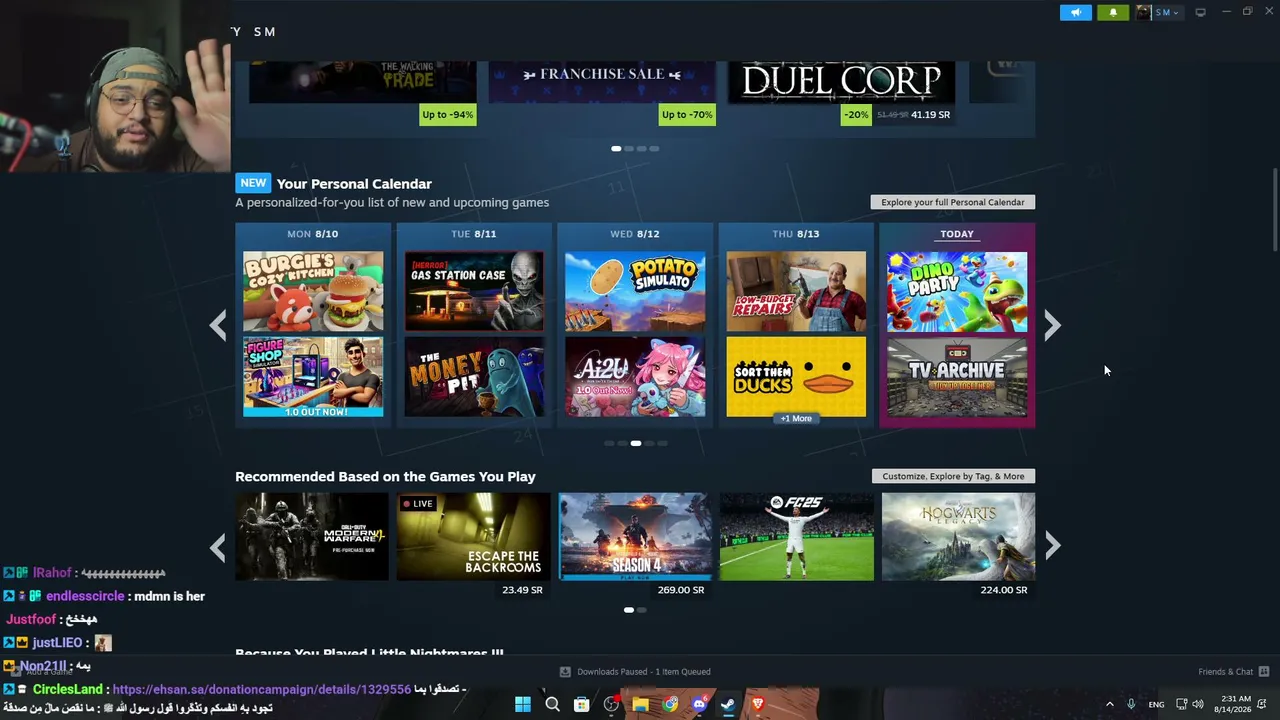Open the +1 More link under THU 8/13
Screen dimensions: 1280x720
[x=796, y=419]
